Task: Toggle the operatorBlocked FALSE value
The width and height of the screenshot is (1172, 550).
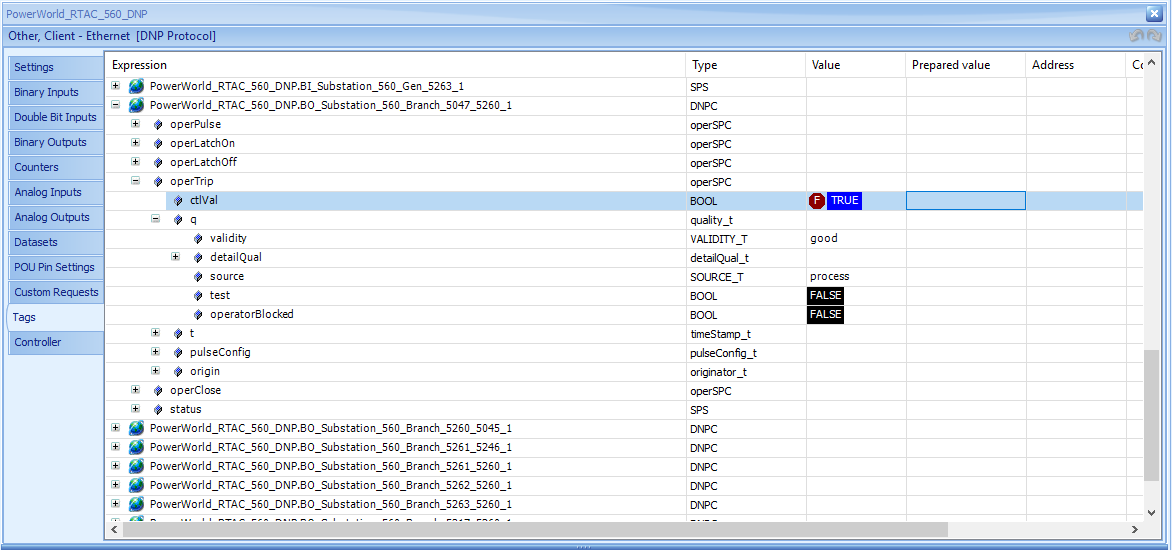Action: coord(825,315)
